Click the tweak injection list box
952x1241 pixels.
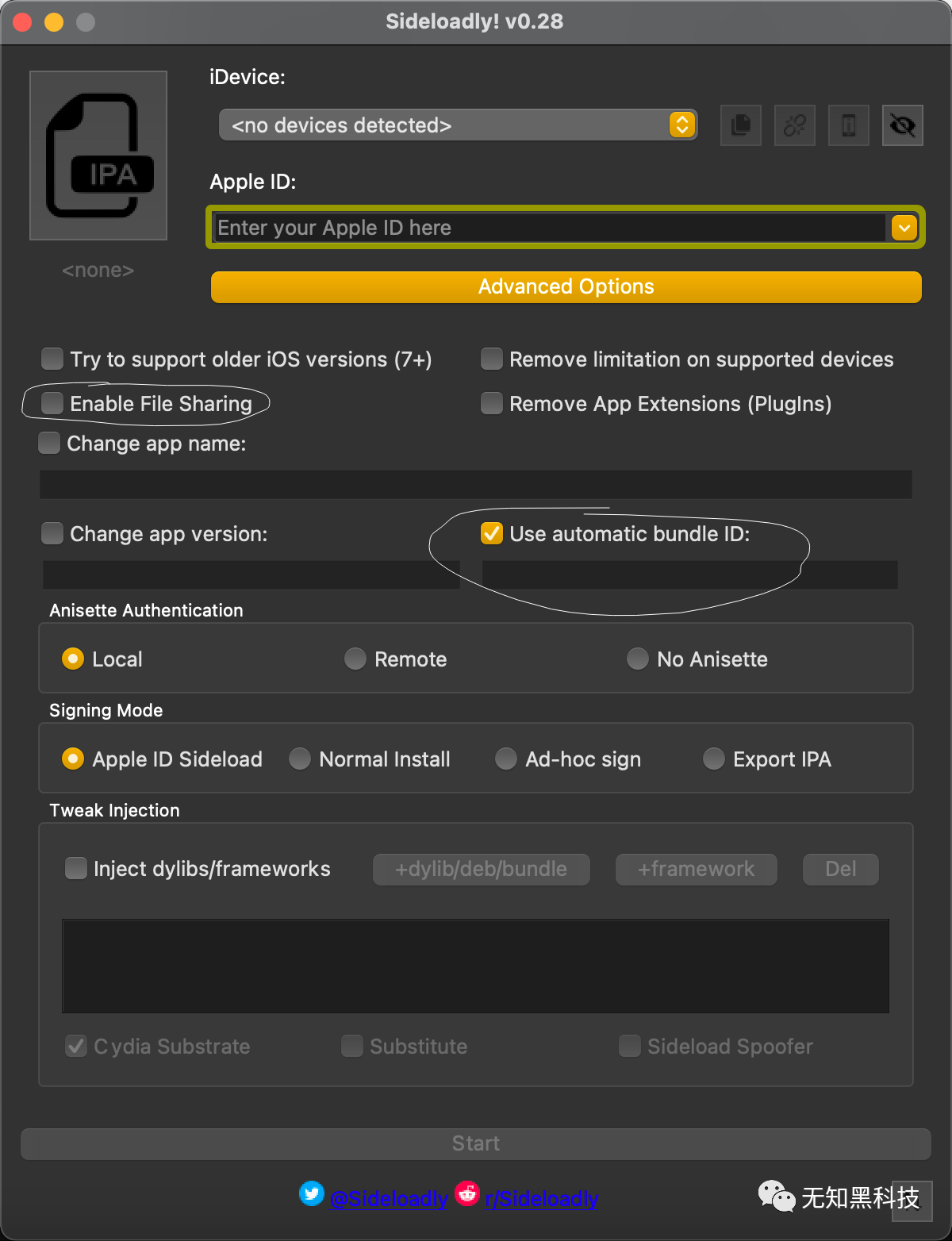click(x=475, y=966)
